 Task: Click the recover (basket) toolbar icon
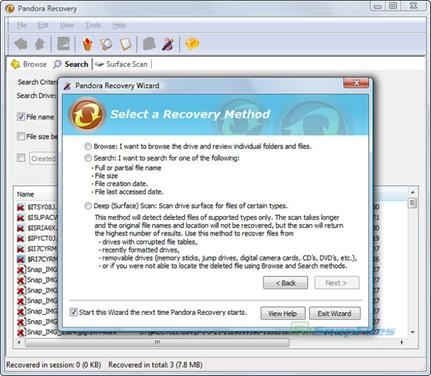(x=87, y=44)
